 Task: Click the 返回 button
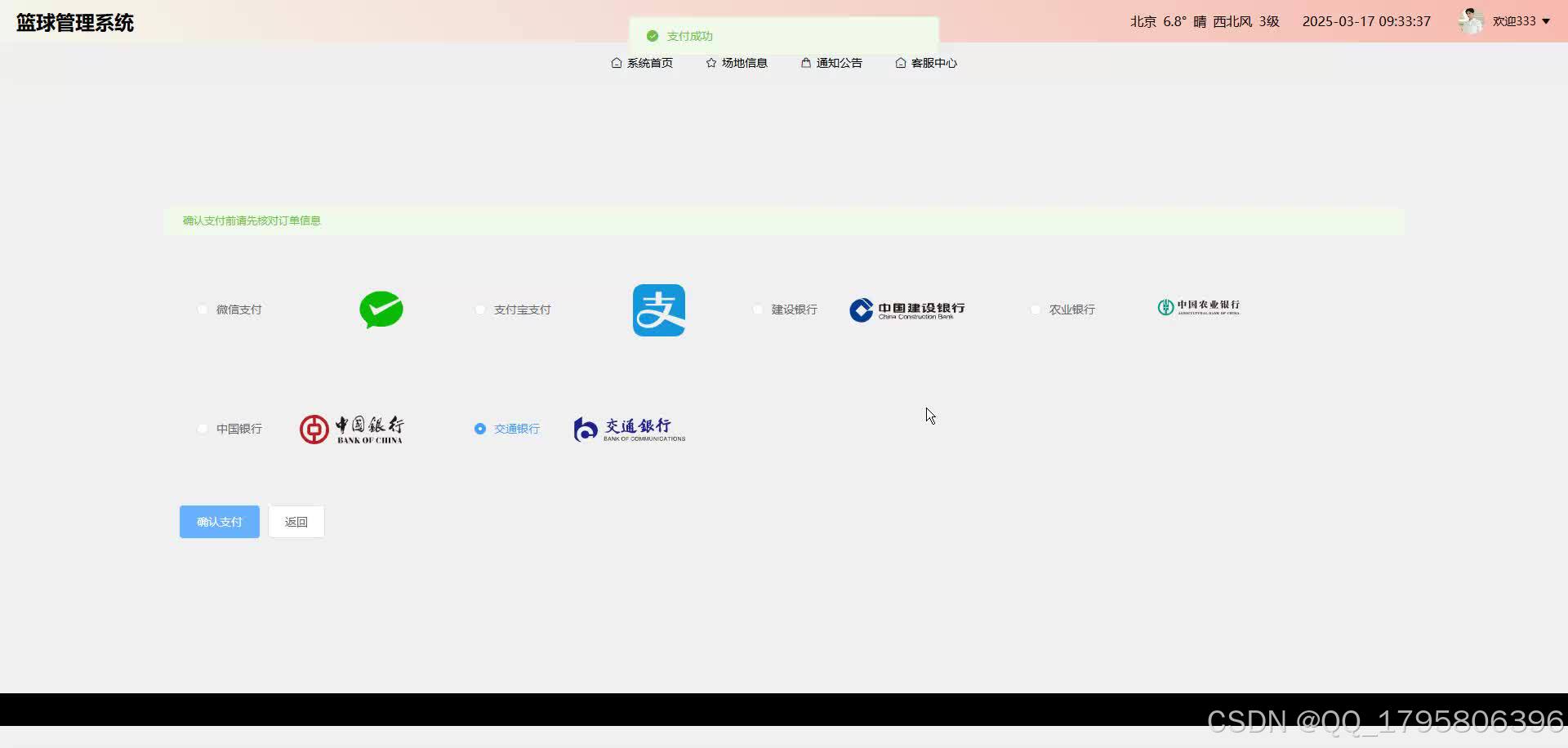(296, 522)
